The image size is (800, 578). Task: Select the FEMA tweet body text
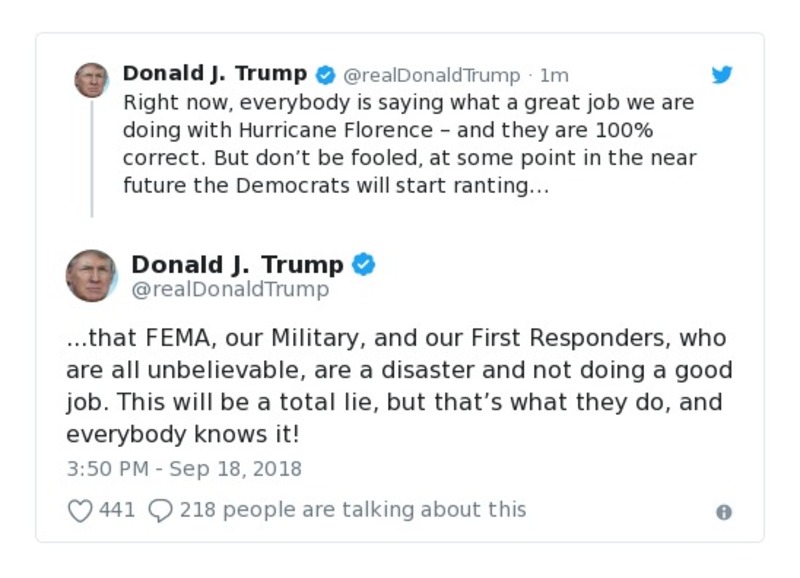tap(400, 385)
